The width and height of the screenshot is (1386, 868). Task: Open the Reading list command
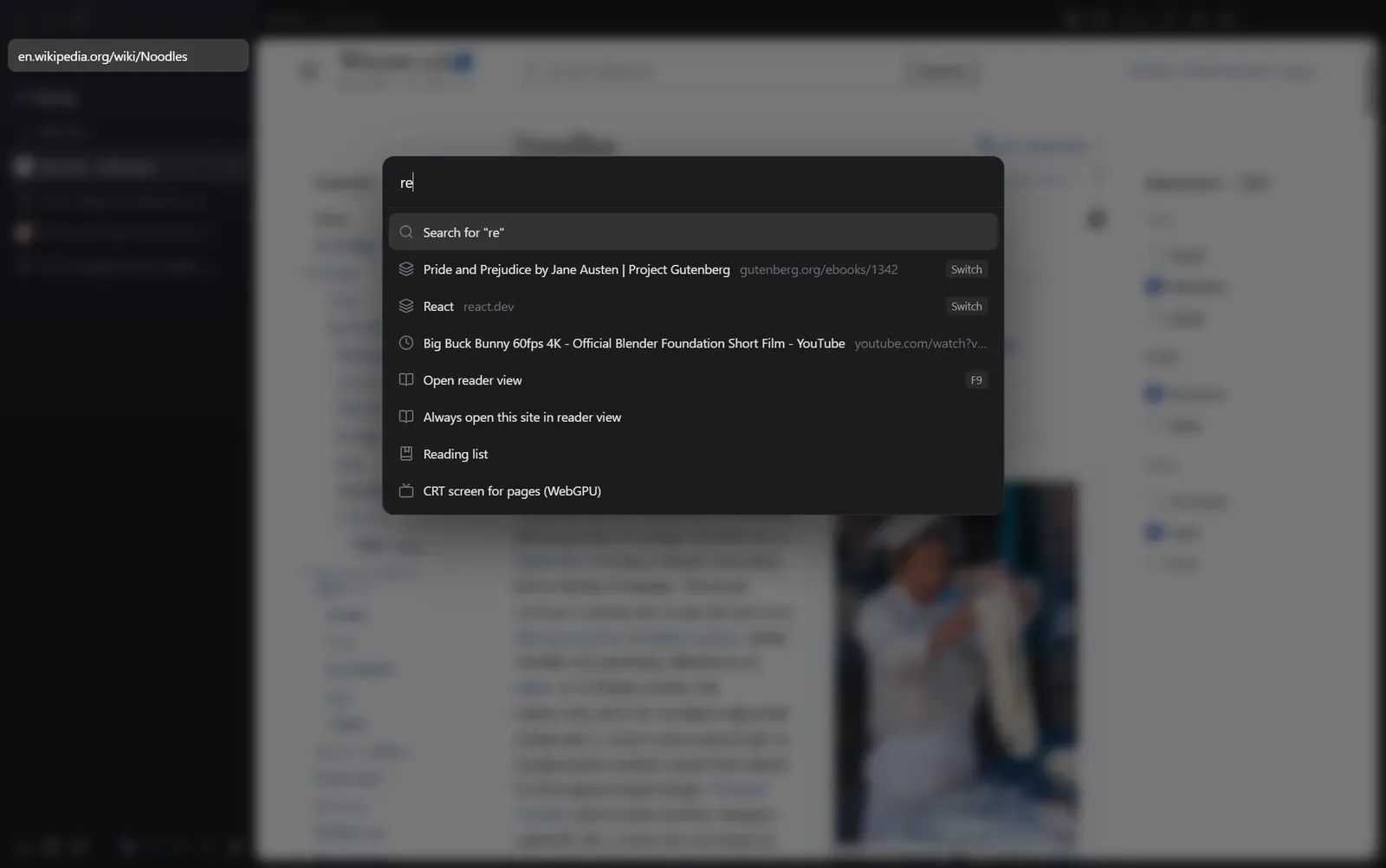[693, 454]
